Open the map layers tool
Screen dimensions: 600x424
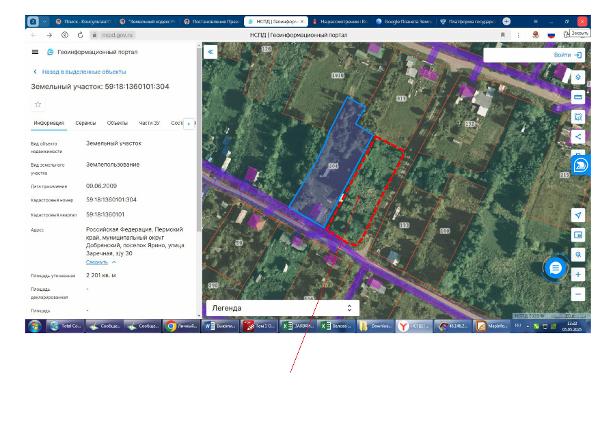coord(578,77)
